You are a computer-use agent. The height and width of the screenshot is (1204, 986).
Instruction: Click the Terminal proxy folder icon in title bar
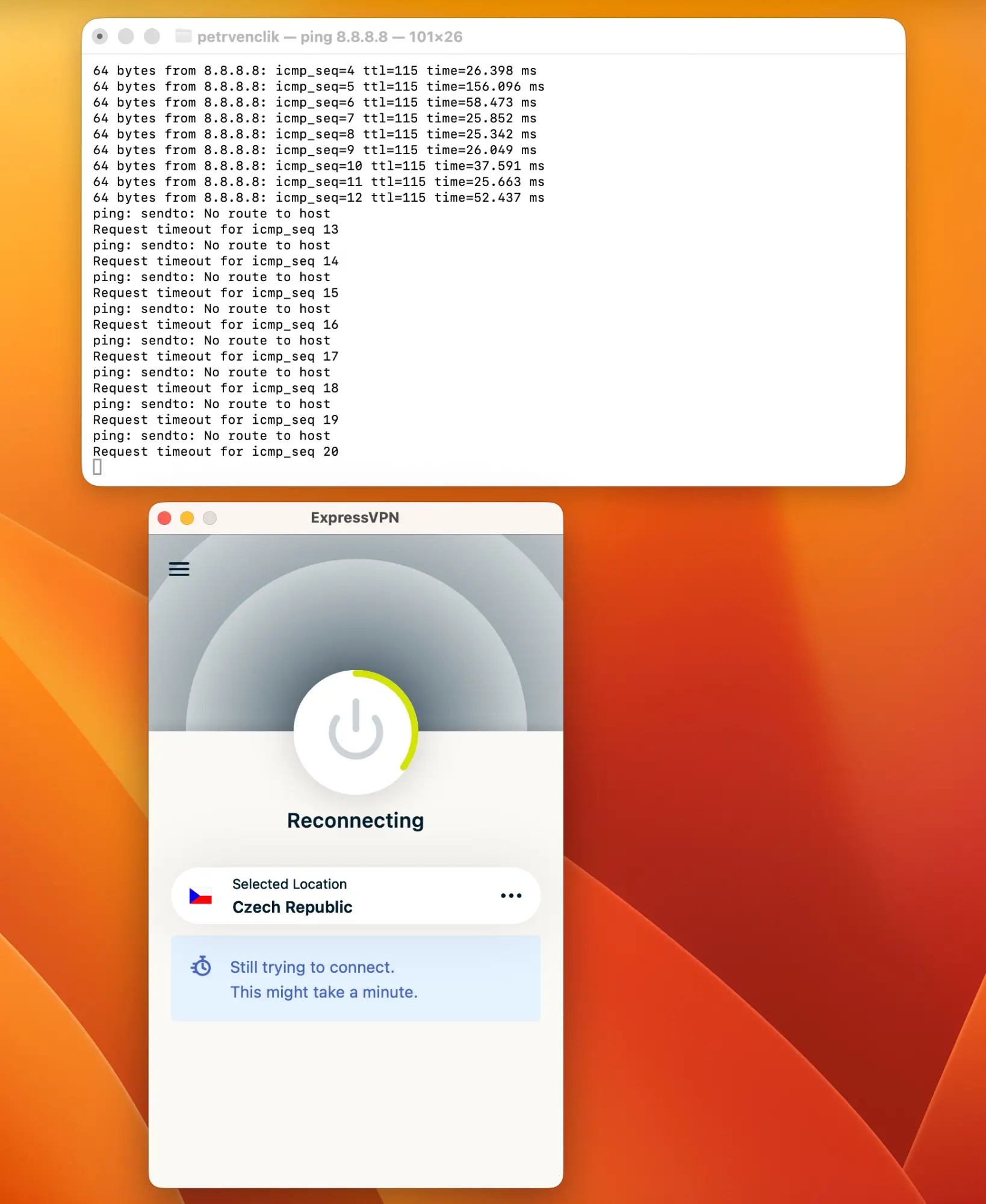(182, 36)
